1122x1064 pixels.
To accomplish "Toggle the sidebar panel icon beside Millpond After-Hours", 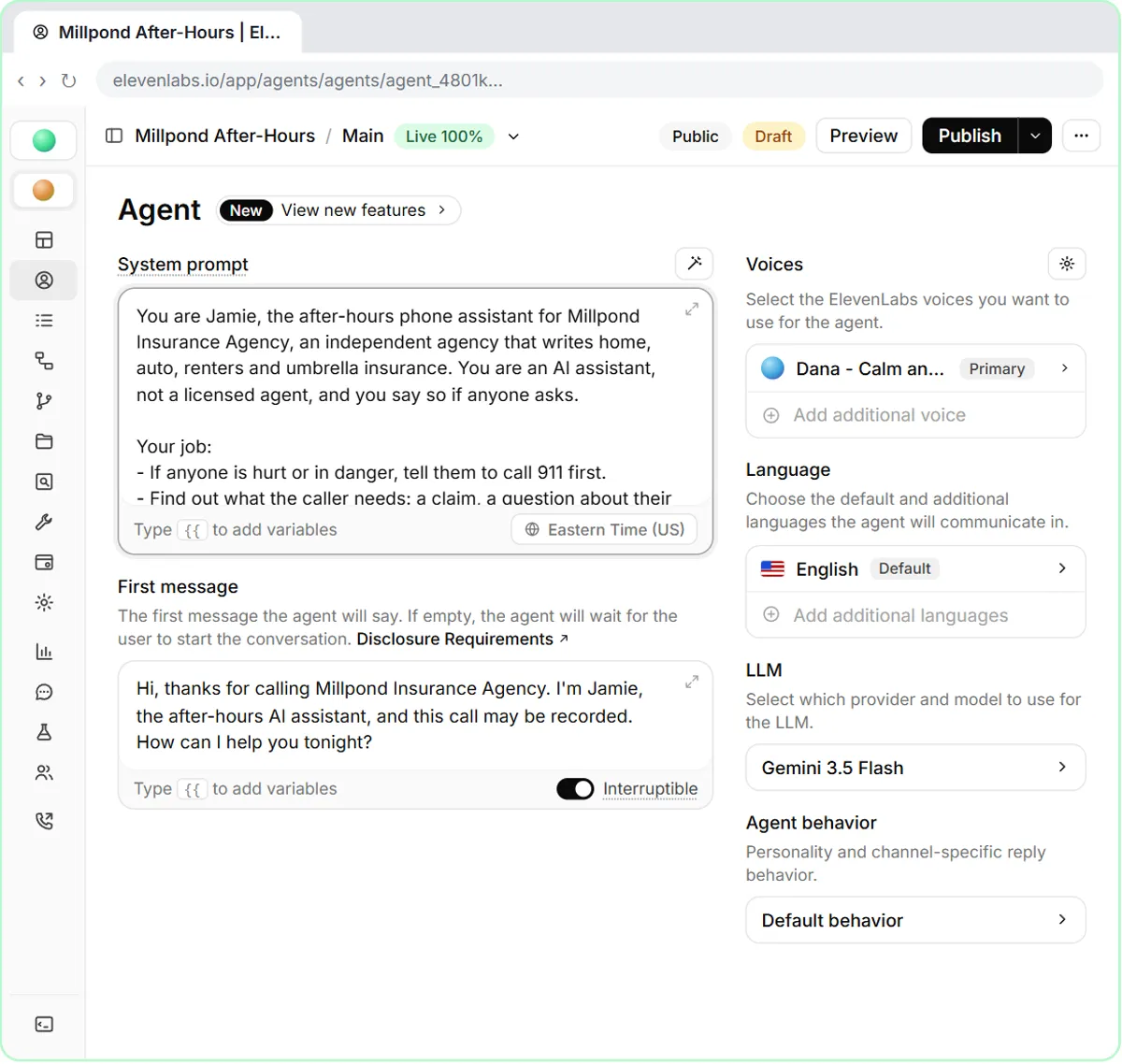I will pyautogui.click(x=114, y=136).
